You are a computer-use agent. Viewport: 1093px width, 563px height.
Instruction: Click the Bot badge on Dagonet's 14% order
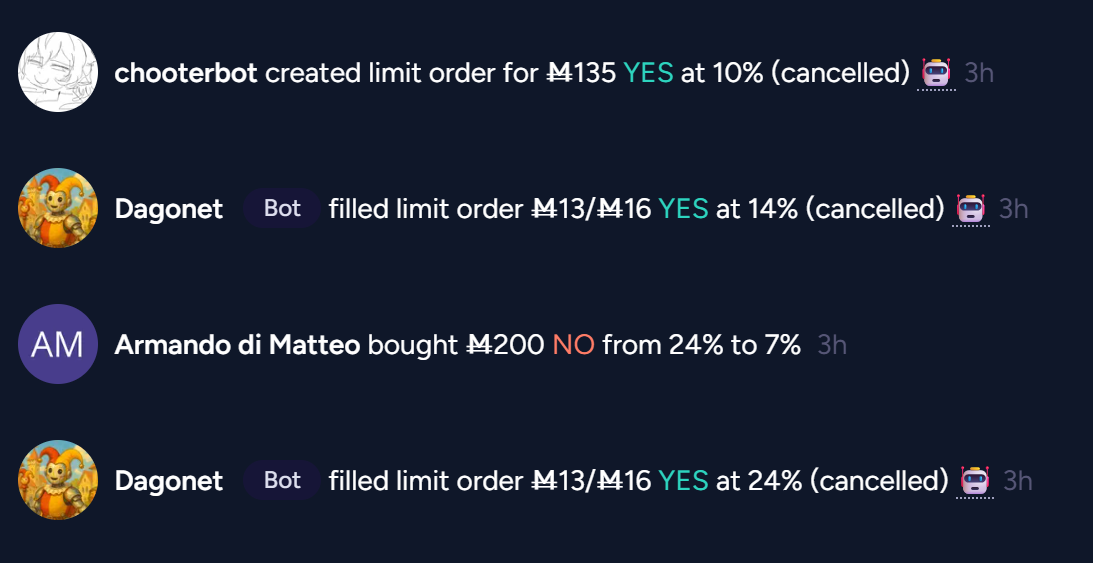282,209
